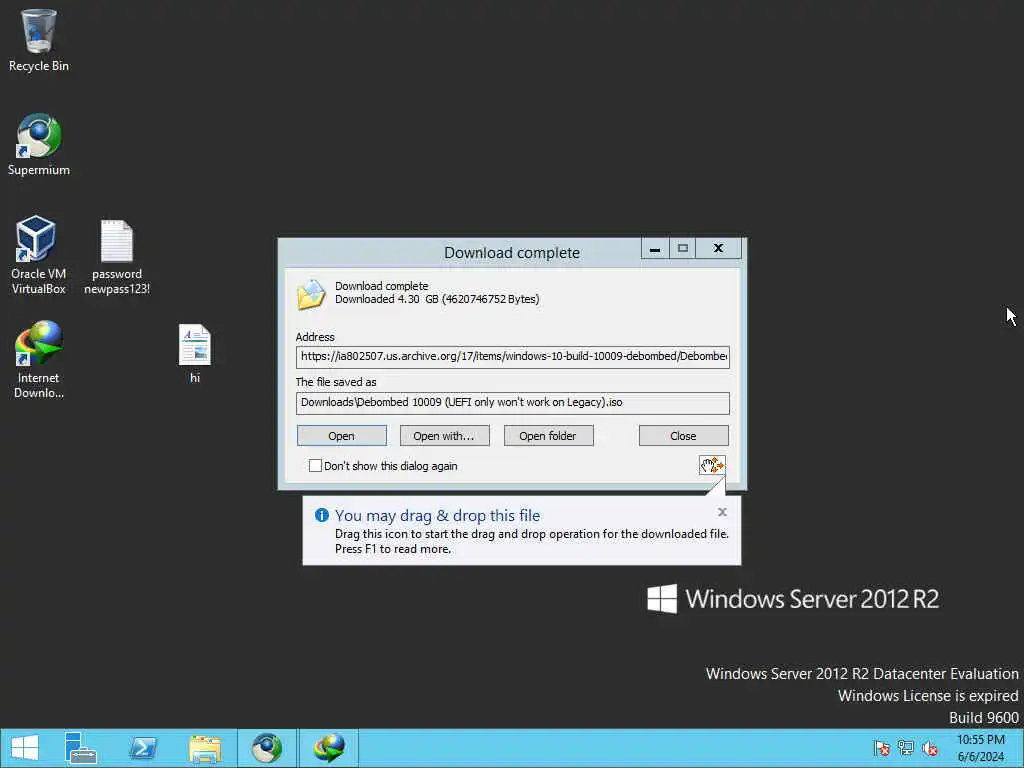
Task: Click the Open with... button
Action: [x=444, y=436]
